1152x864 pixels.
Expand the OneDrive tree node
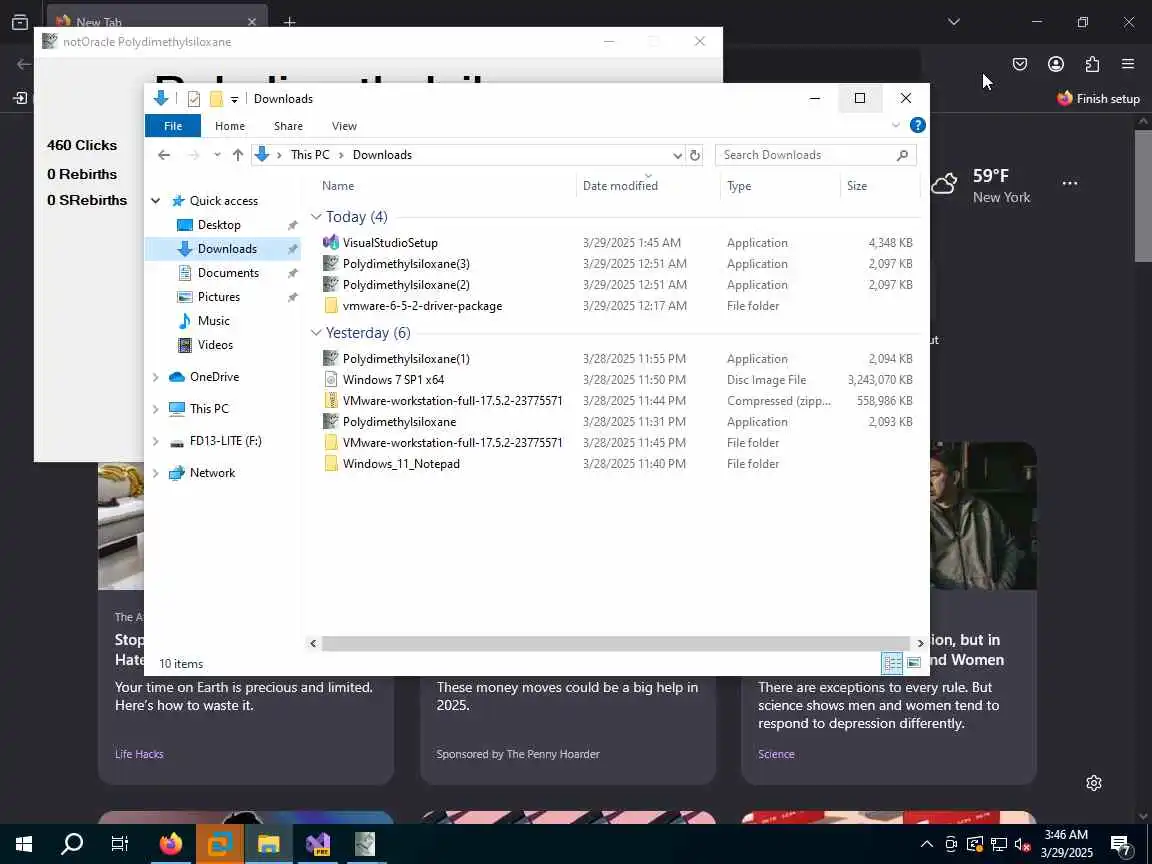pyautogui.click(x=156, y=377)
